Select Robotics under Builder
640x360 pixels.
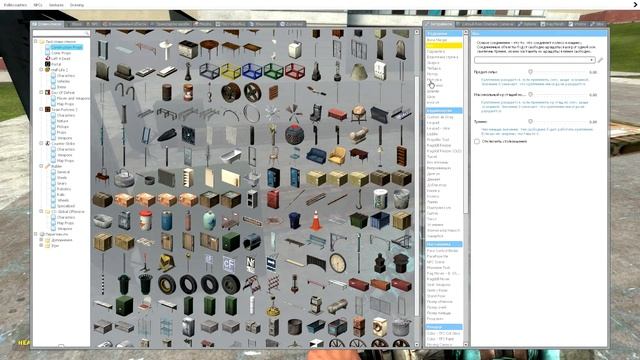tap(64, 189)
